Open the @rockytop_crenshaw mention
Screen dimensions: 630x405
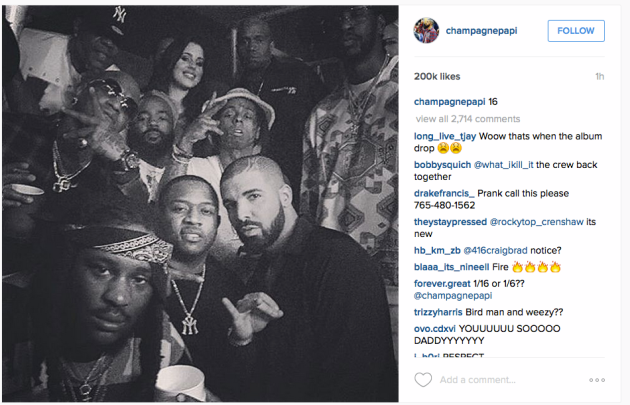[x=536, y=222]
